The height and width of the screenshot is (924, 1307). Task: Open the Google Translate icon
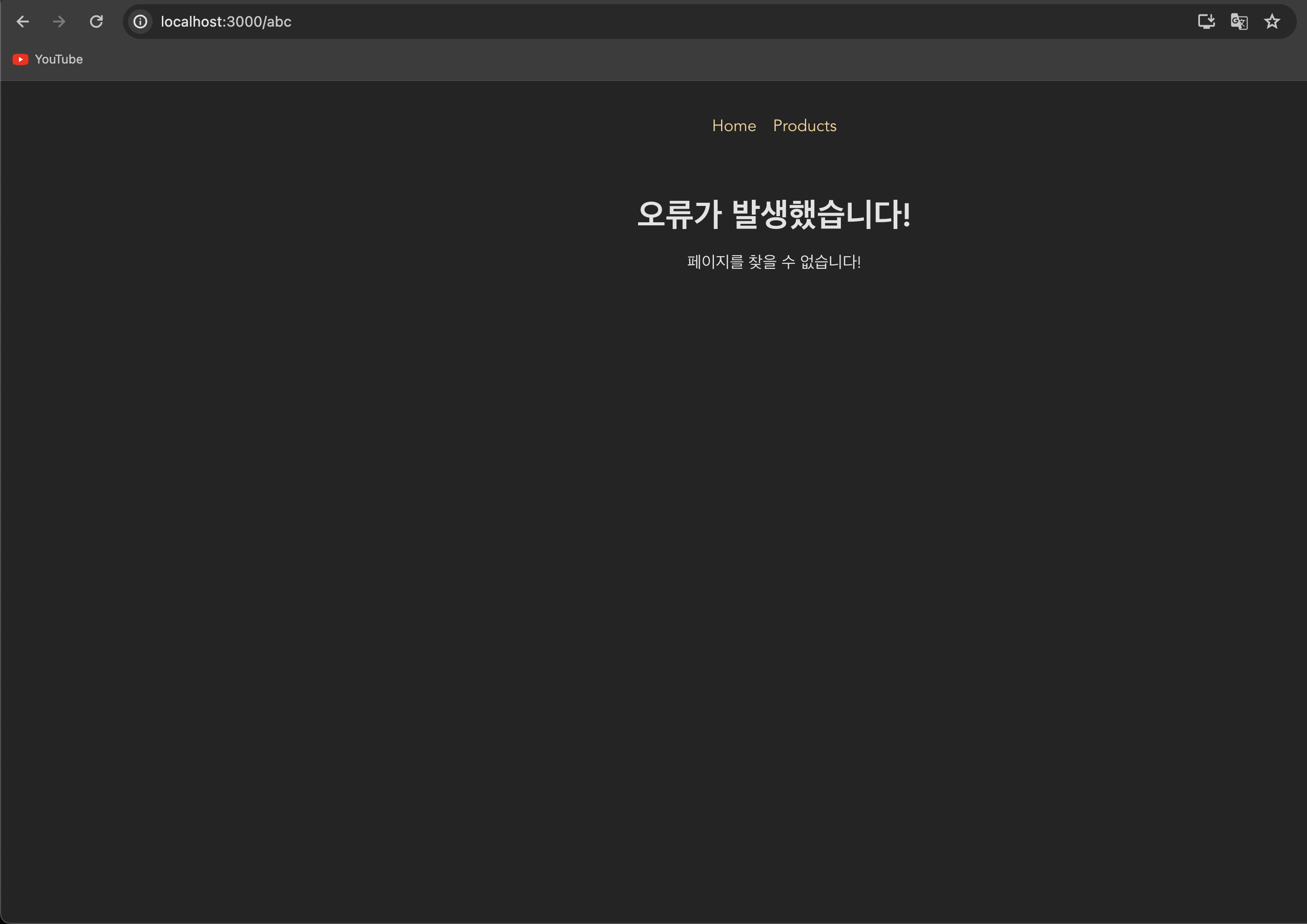(x=1239, y=22)
